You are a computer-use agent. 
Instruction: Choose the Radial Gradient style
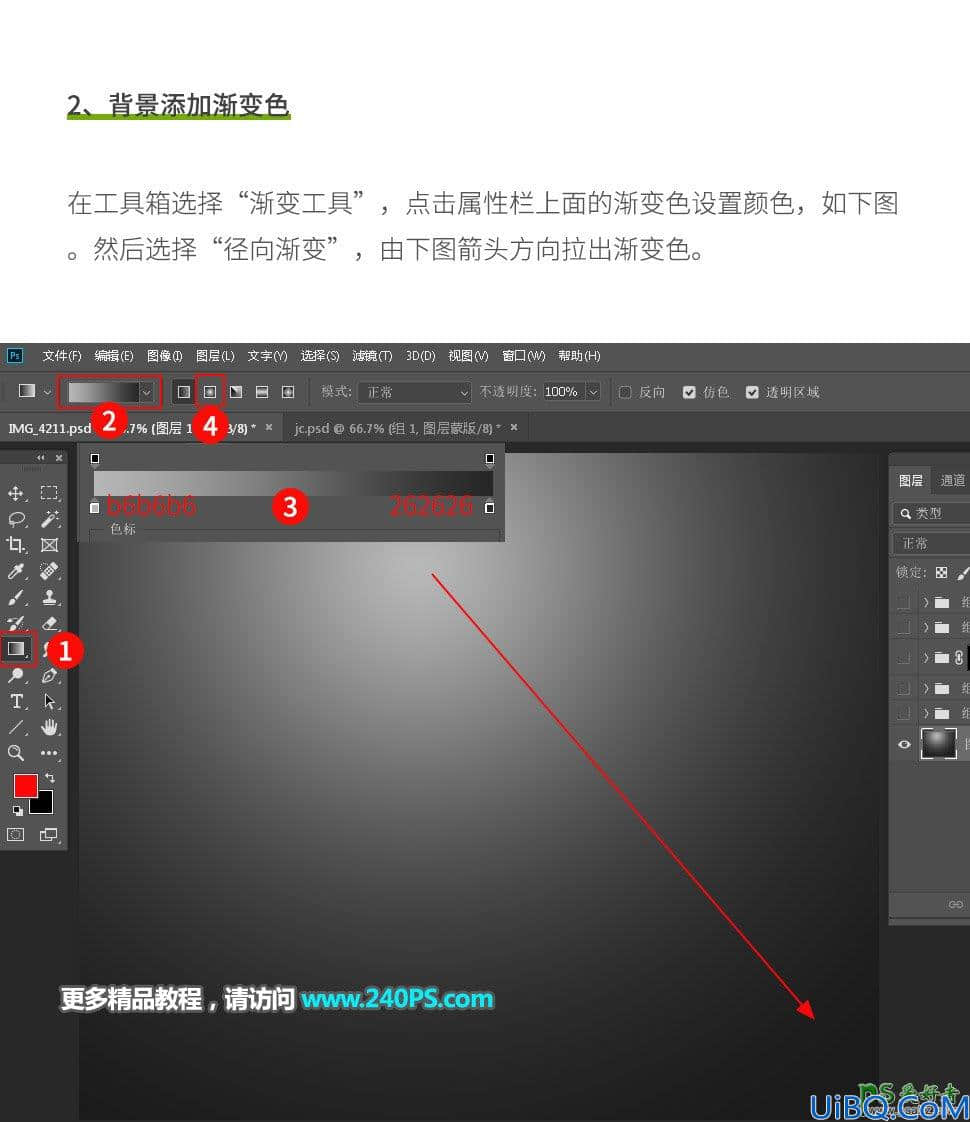click(x=210, y=391)
